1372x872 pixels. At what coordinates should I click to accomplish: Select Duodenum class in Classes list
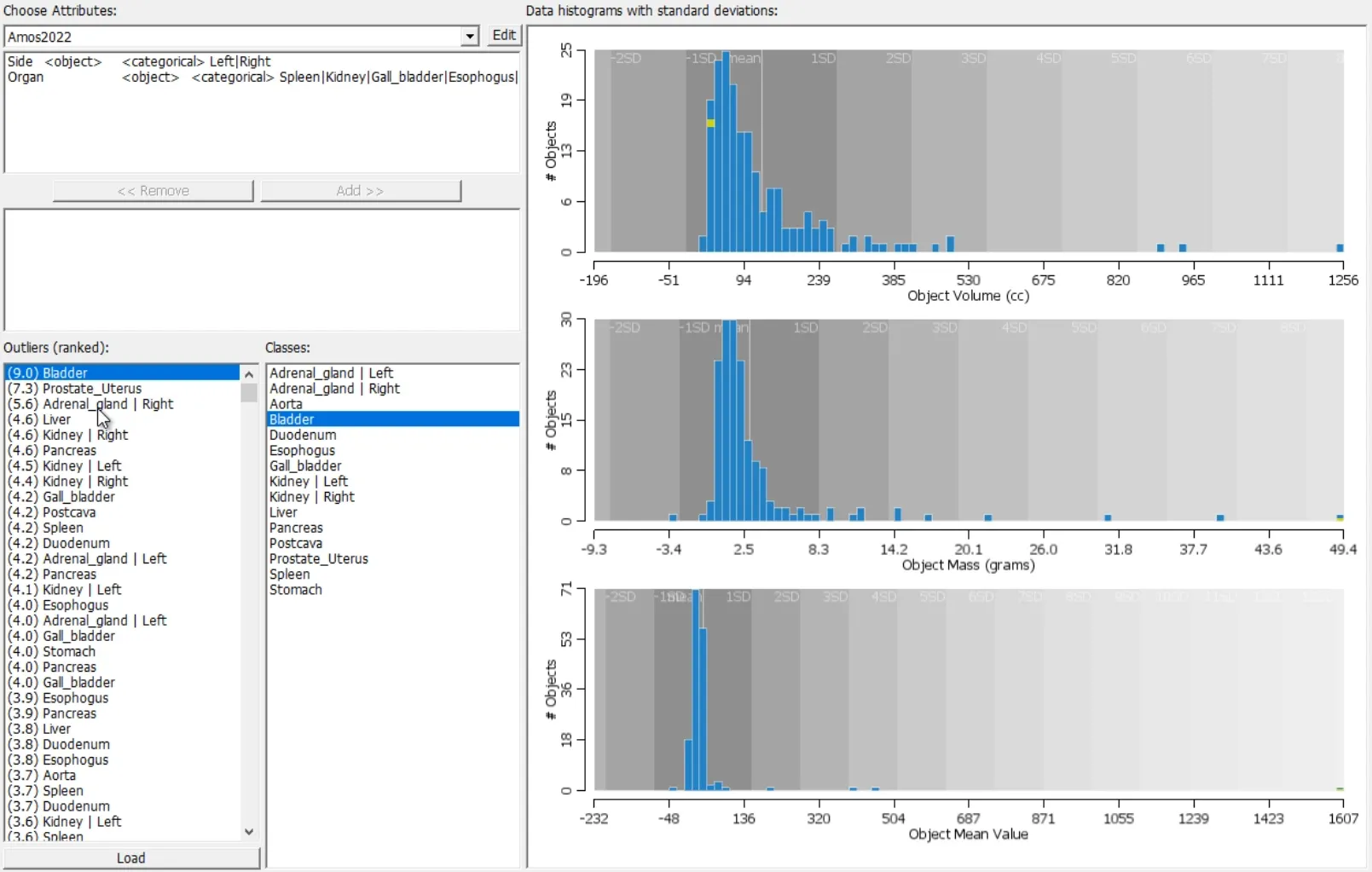click(x=303, y=435)
